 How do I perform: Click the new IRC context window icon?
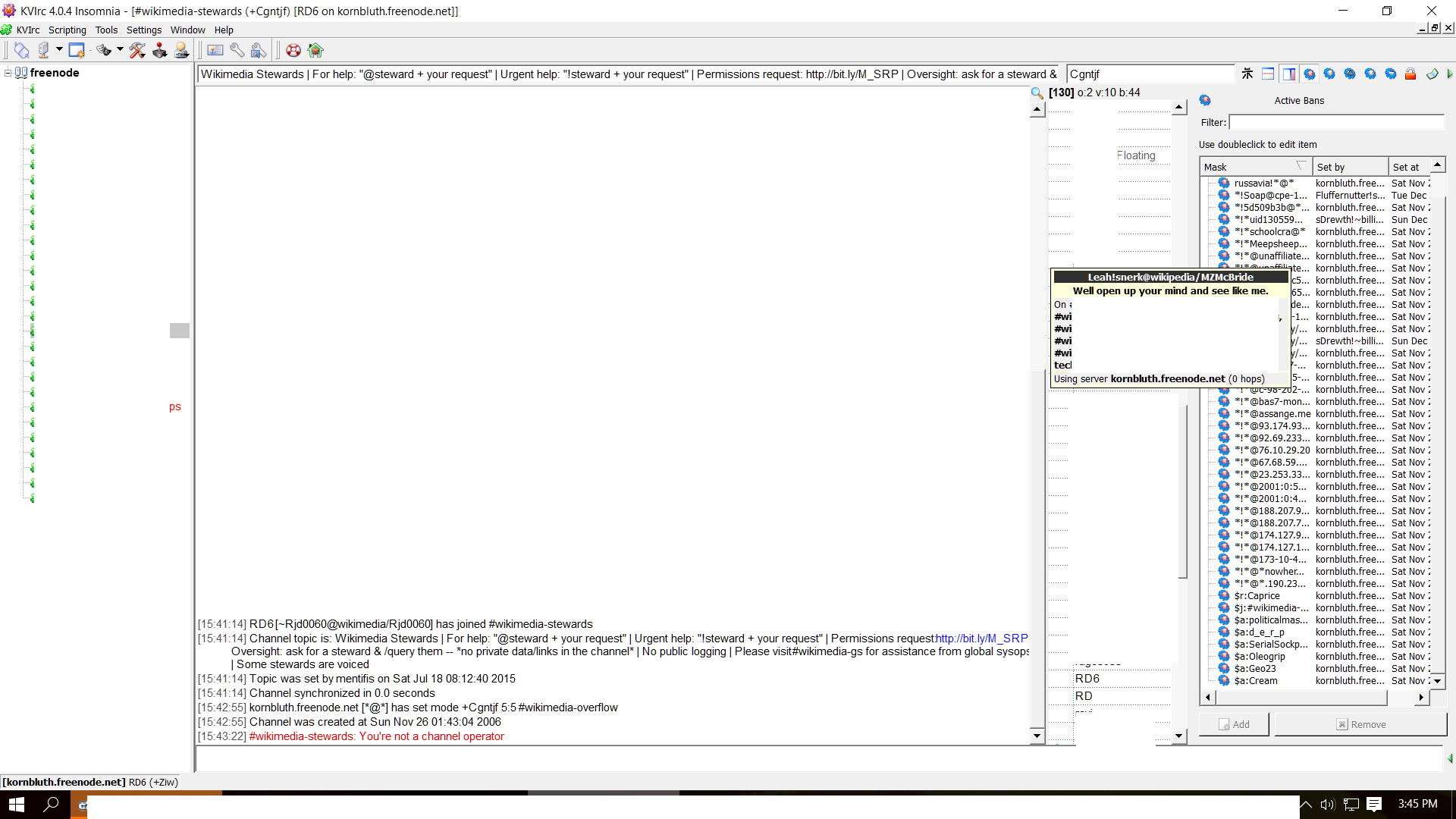77,50
